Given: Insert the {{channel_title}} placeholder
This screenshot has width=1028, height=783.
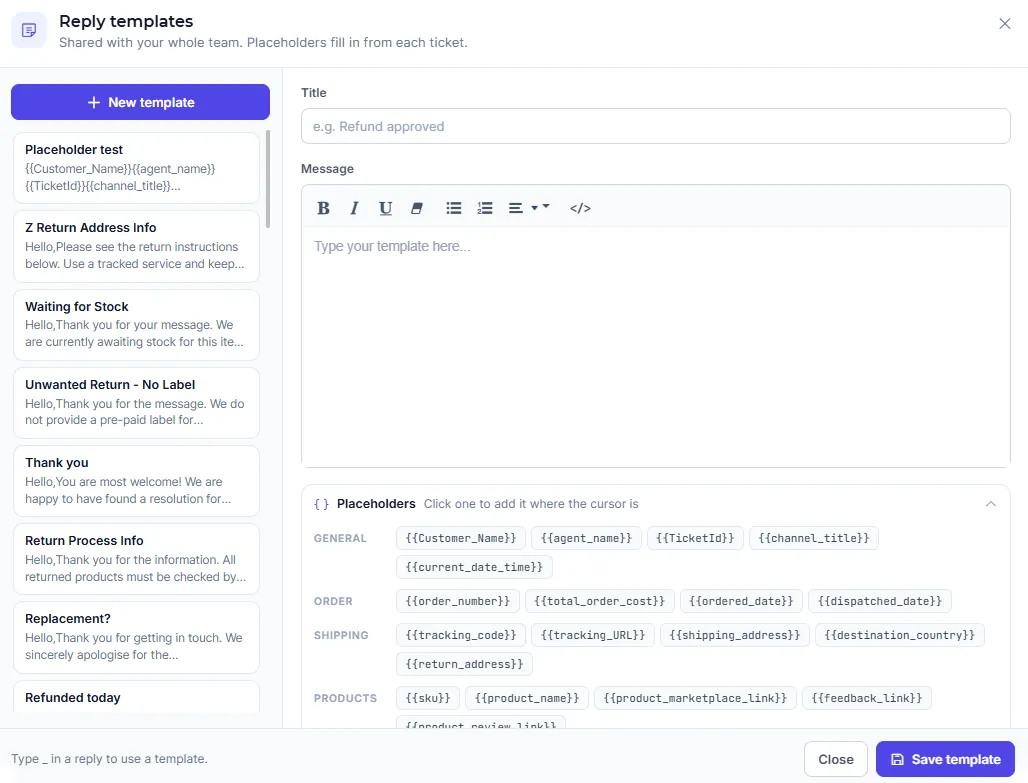Looking at the screenshot, I should [x=814, y=538].
